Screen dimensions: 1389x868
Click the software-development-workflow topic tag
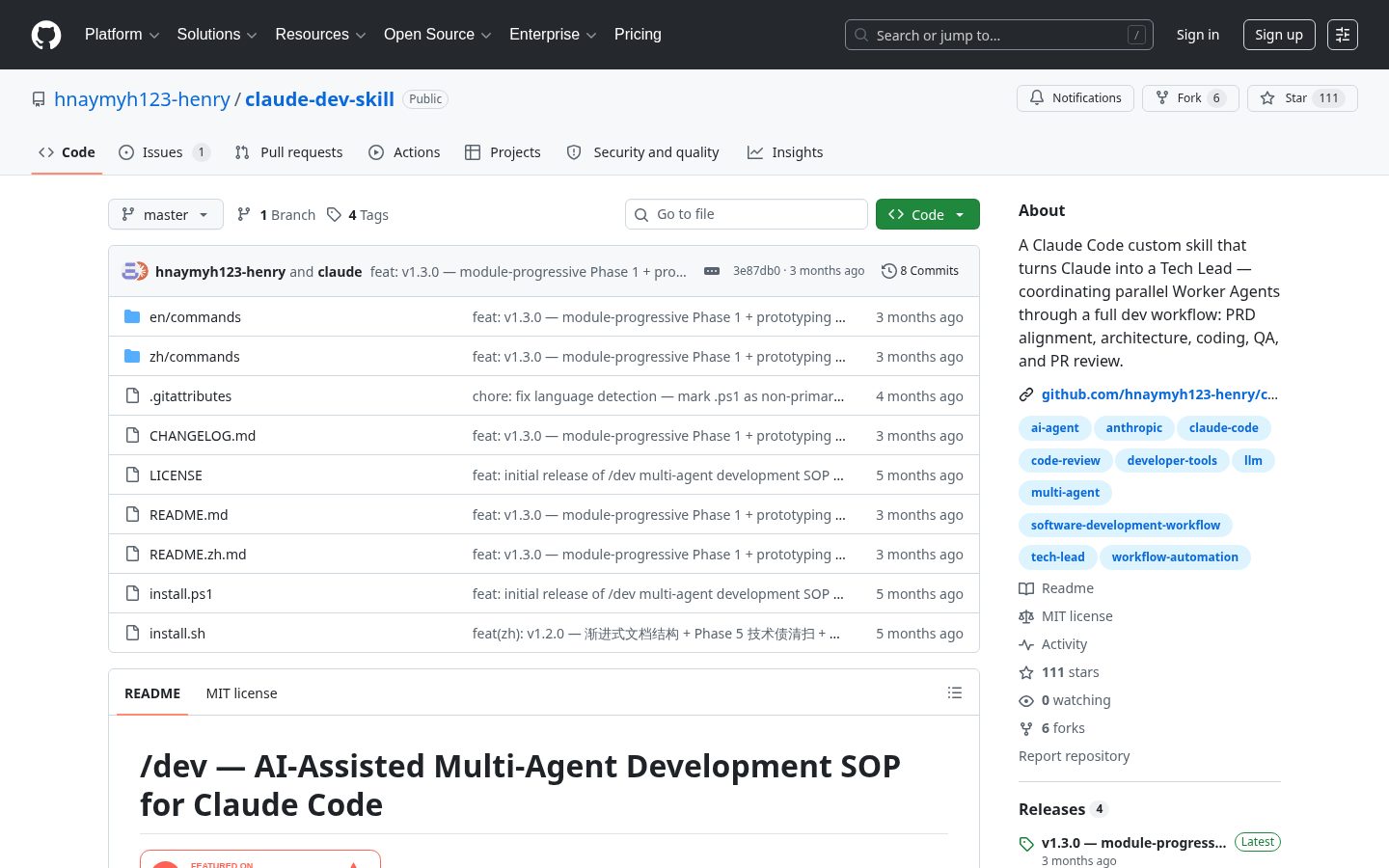click(x=1125, y=526)
